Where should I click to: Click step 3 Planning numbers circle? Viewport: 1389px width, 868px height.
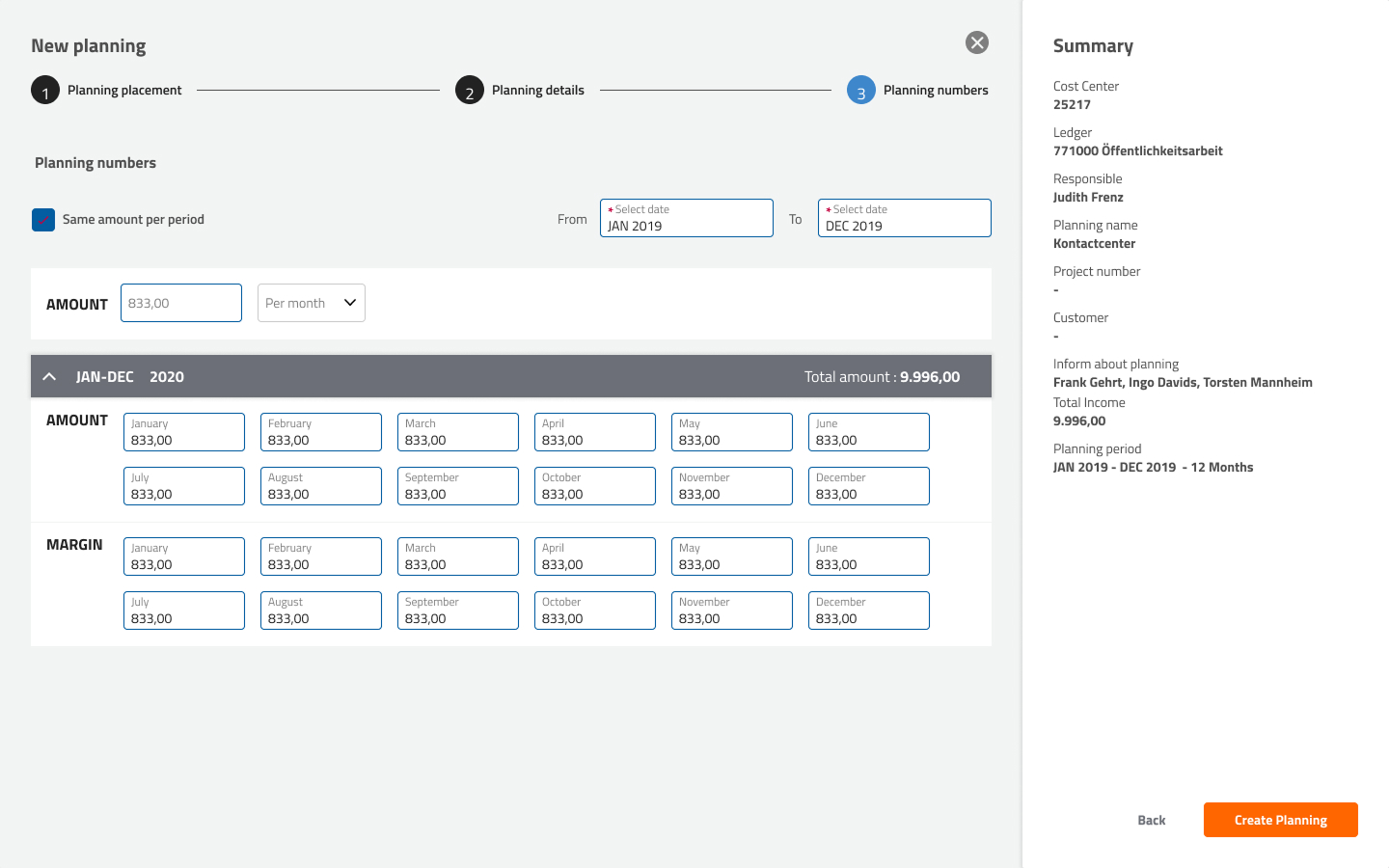click(861, 91)
